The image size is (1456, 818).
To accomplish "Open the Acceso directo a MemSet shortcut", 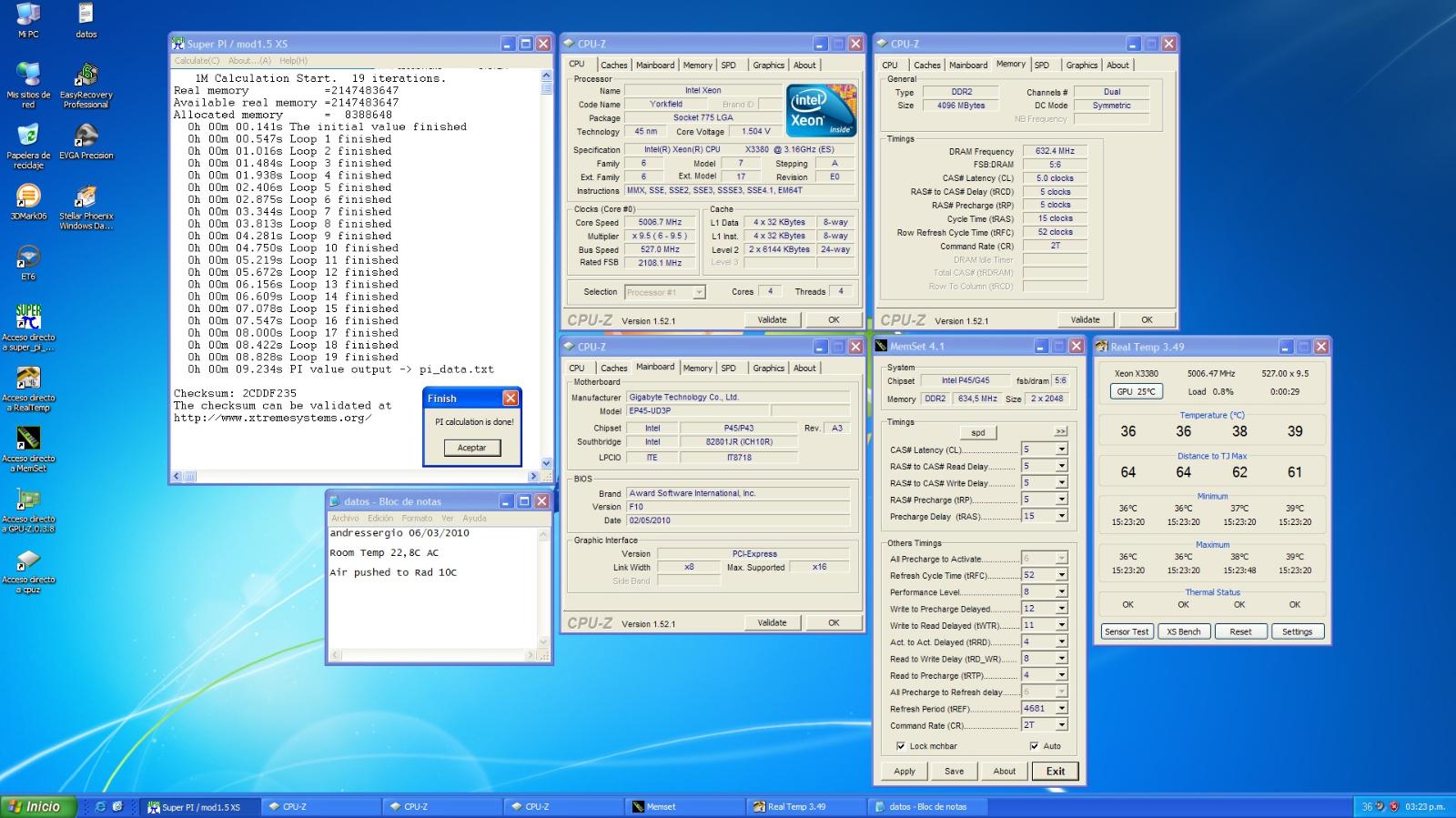I will (x=28, y=449).
